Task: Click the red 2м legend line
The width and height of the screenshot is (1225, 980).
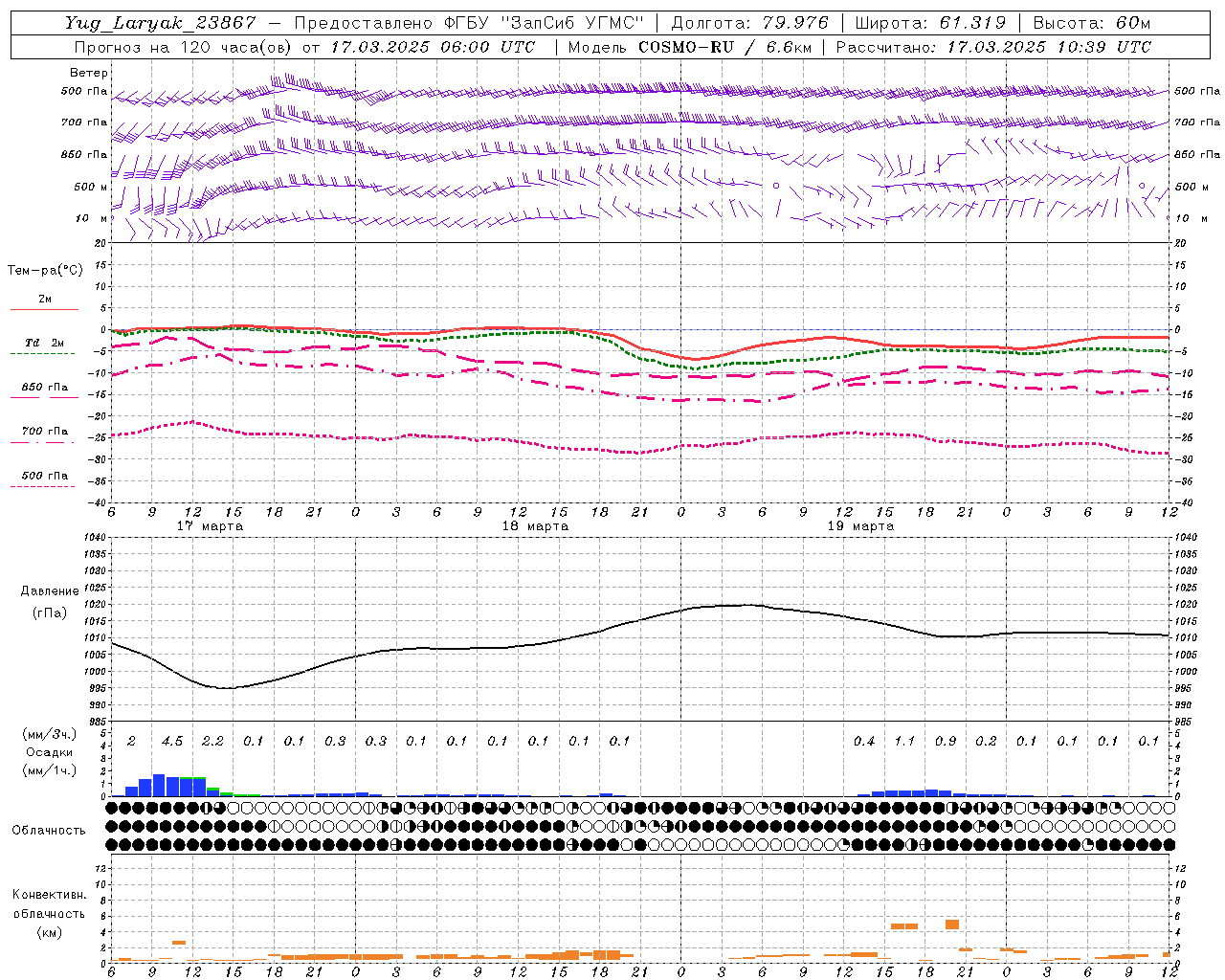Action: (x=44, y=309)
